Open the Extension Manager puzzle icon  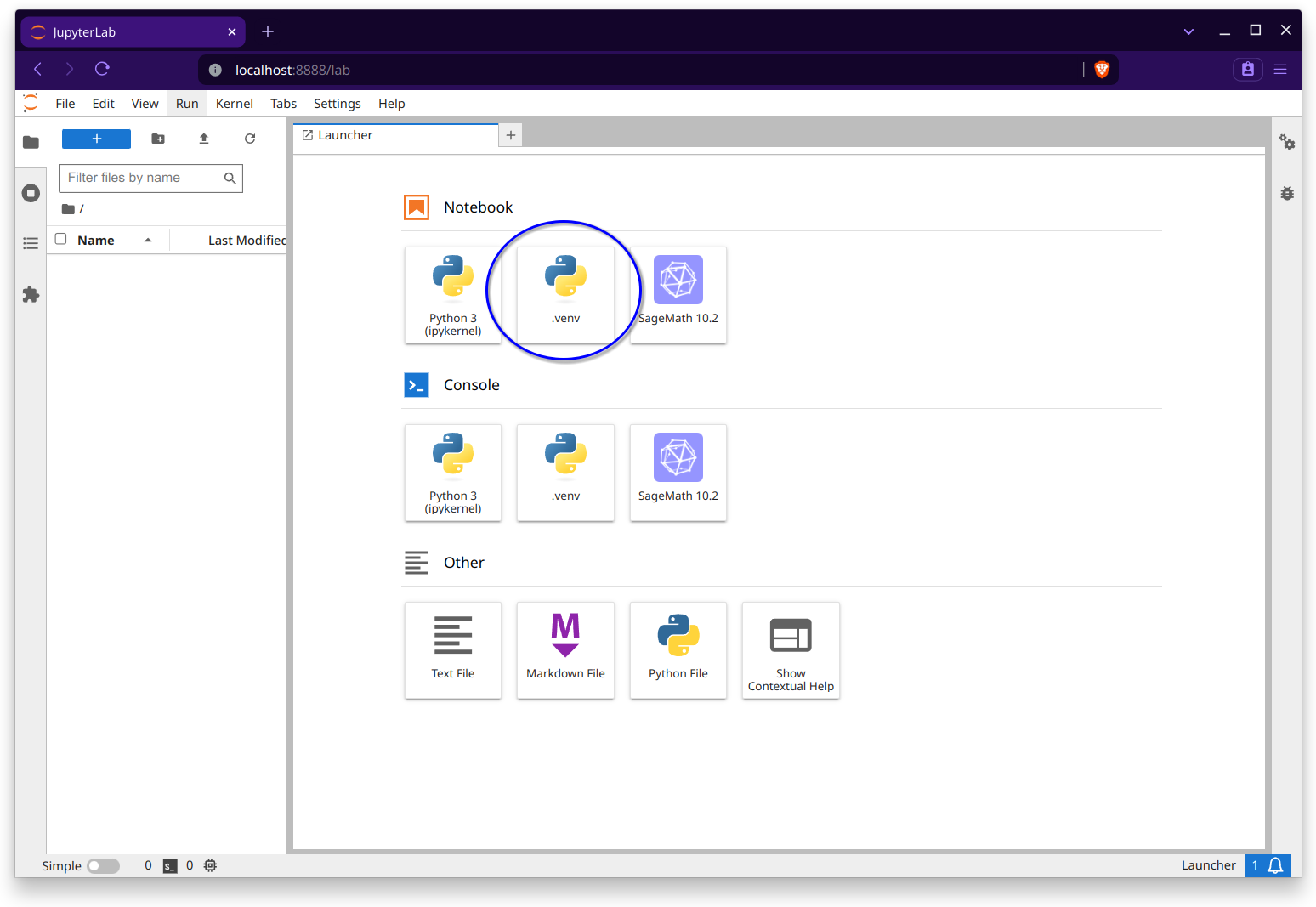click(31, 295)
